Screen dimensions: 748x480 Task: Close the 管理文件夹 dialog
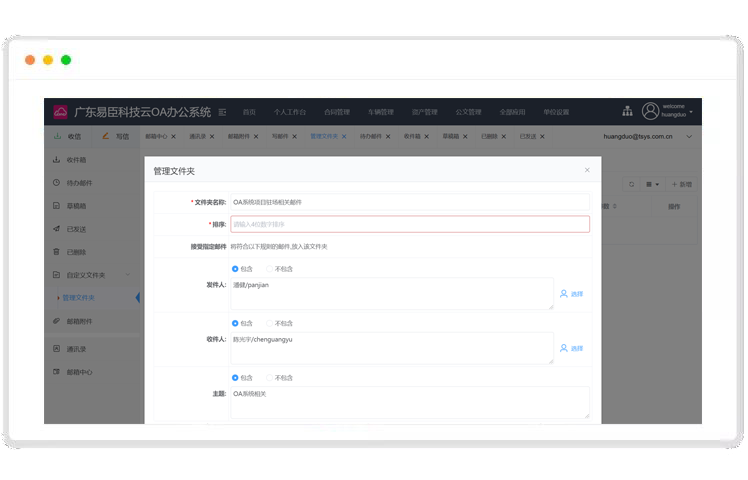[587, 170]
